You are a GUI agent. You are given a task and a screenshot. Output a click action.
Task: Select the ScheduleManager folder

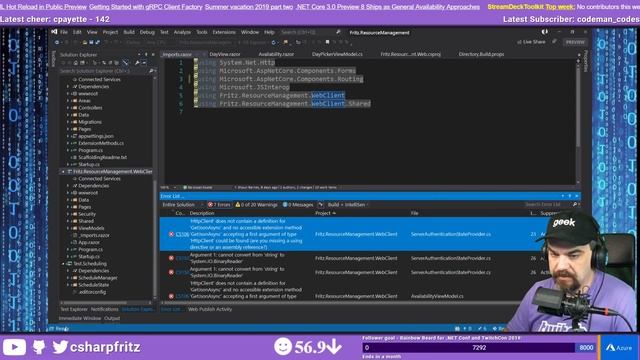[98, 278]
